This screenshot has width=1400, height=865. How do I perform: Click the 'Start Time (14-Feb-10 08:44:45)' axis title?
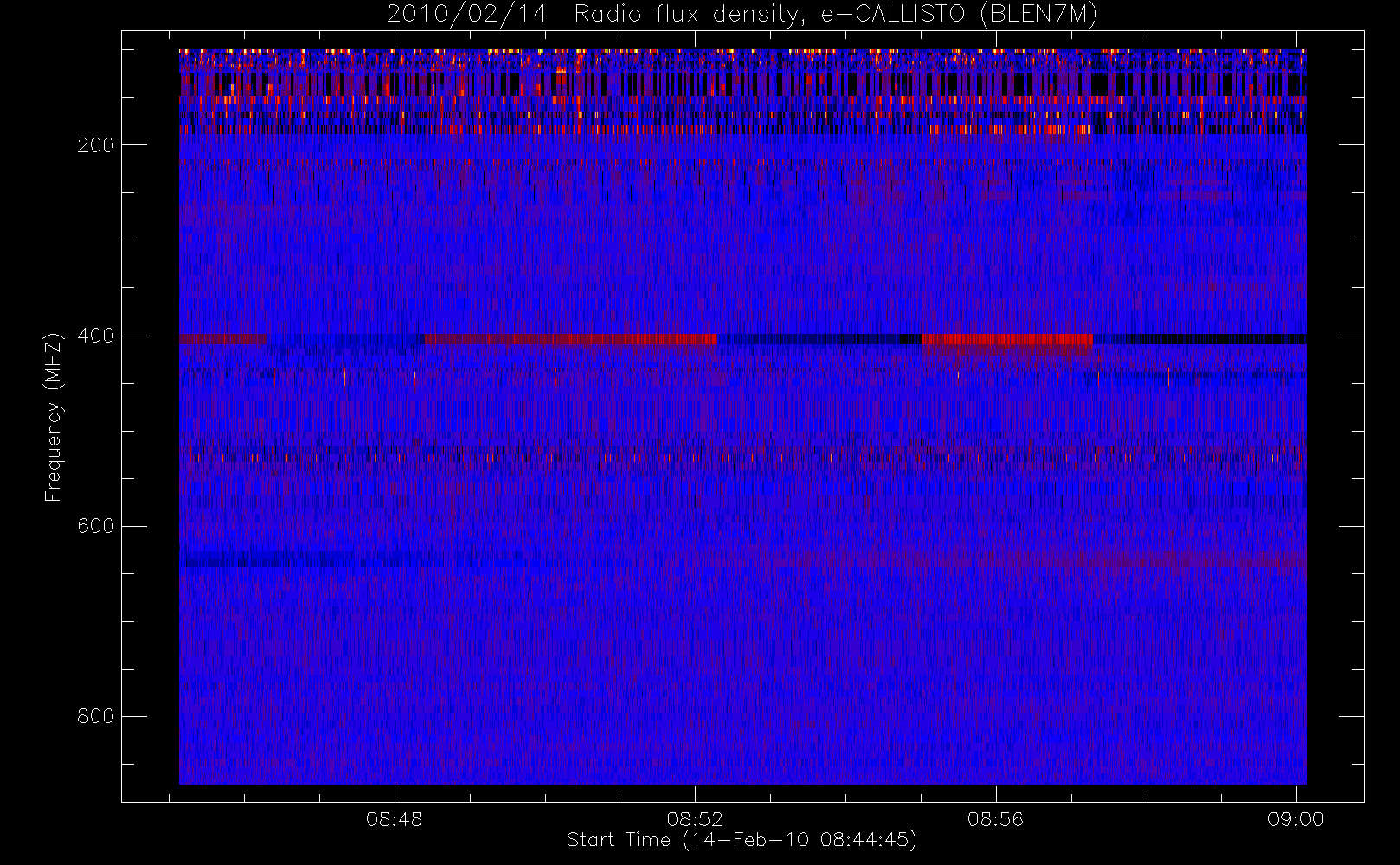pos(742,840)
